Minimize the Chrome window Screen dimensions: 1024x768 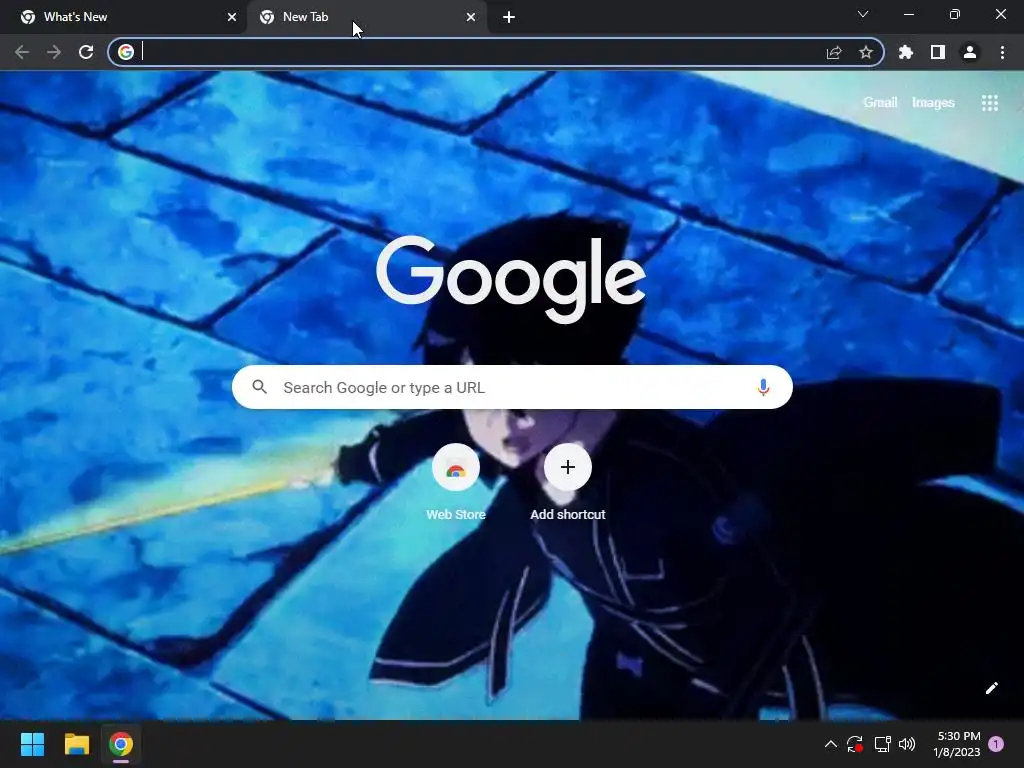coord(908,14)
